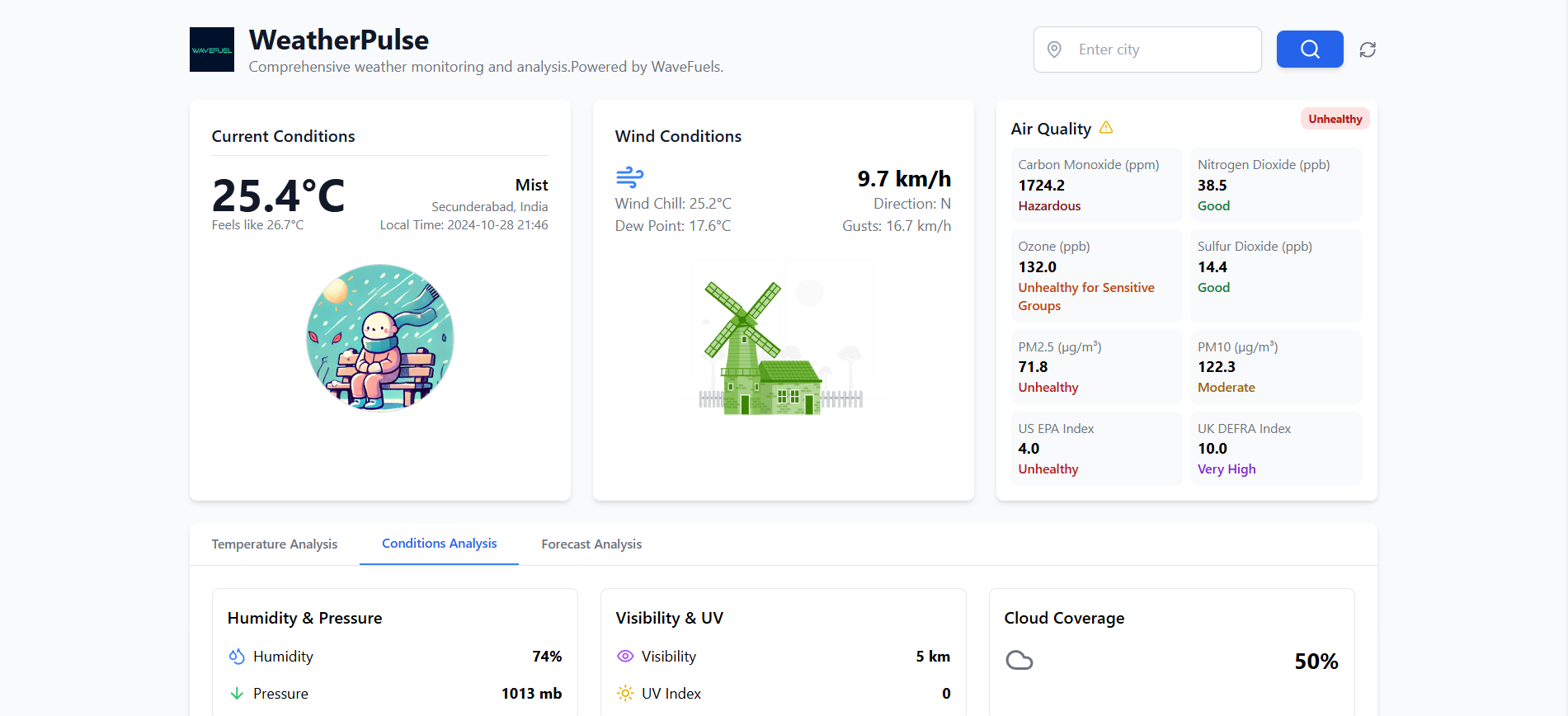Click the Carbon Monoxide 1724.2 value
This screenshot has width=1568, height=716.
(1041, 186)
